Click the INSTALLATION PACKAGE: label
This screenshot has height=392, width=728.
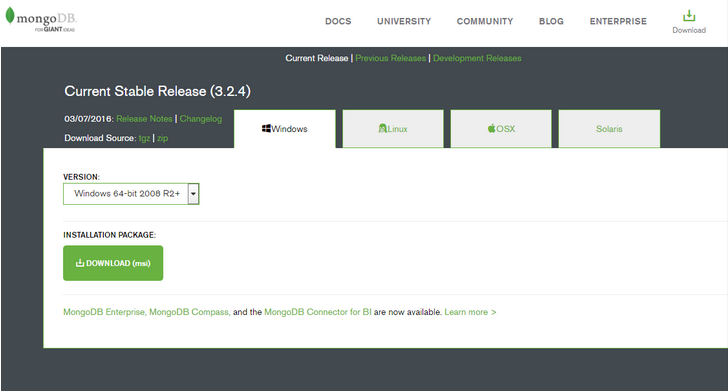pyautogui.click(x=110, y=235)
